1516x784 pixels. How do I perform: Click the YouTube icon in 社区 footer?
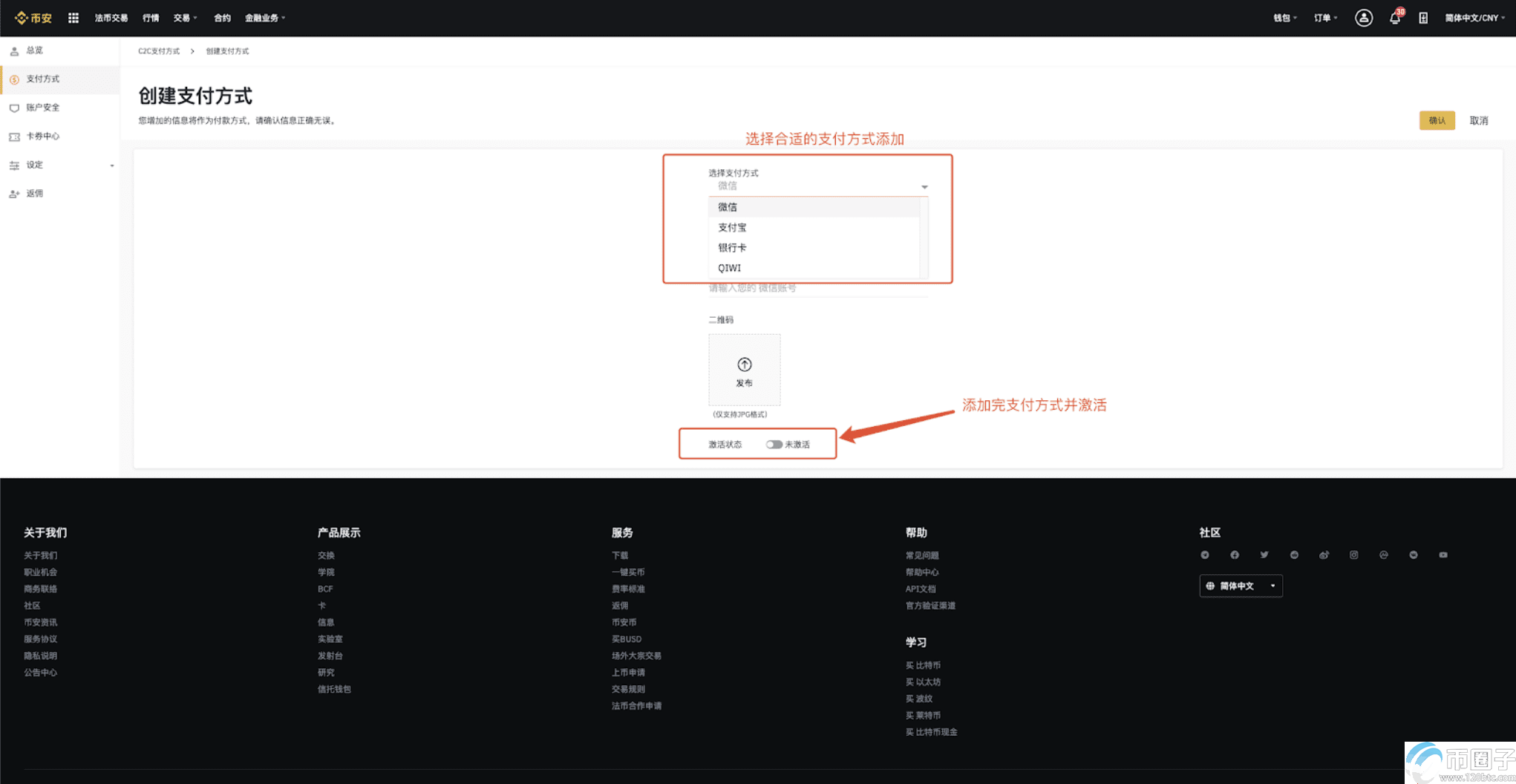point(1443,555)
